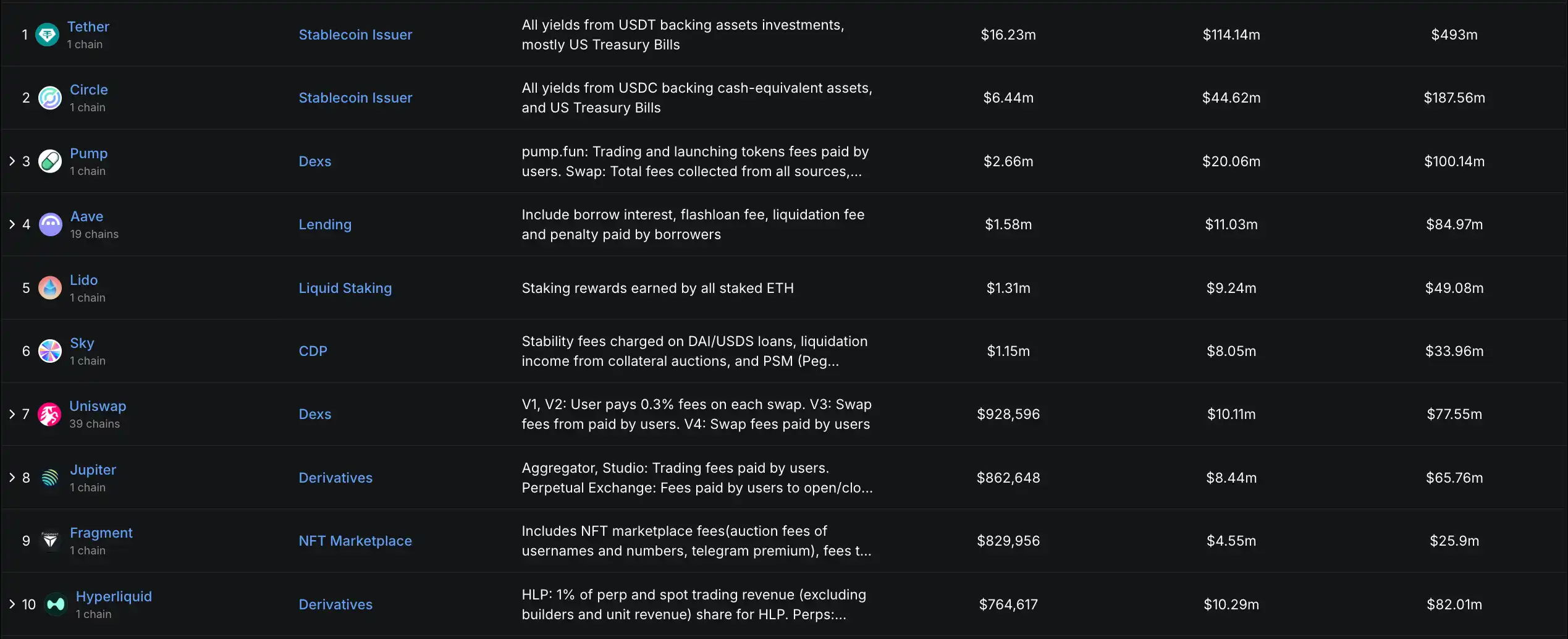The image size is (1568, 639).
Task: Expand the Jupiter row chevron
Action: tap(12, 478)
